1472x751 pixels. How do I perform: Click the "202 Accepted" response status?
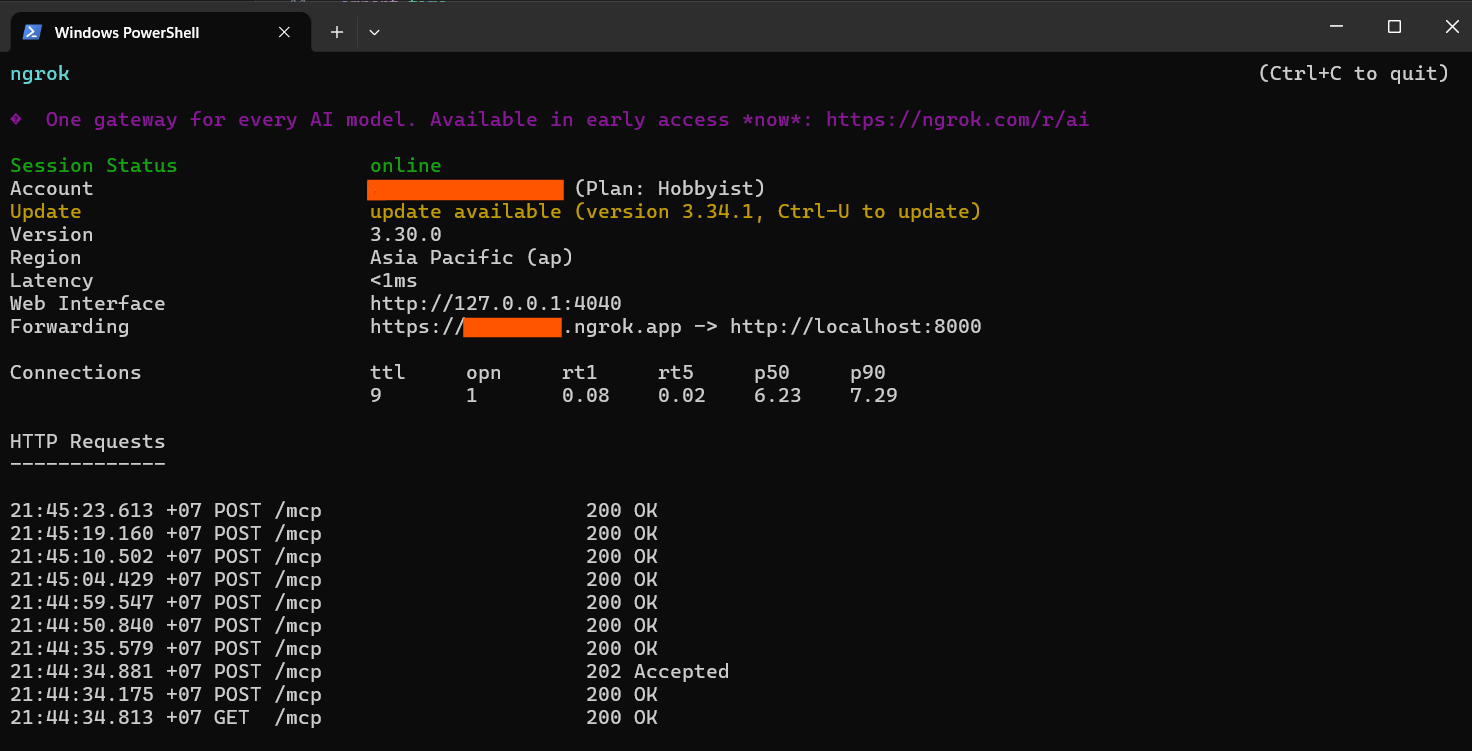tap(658, 672)
